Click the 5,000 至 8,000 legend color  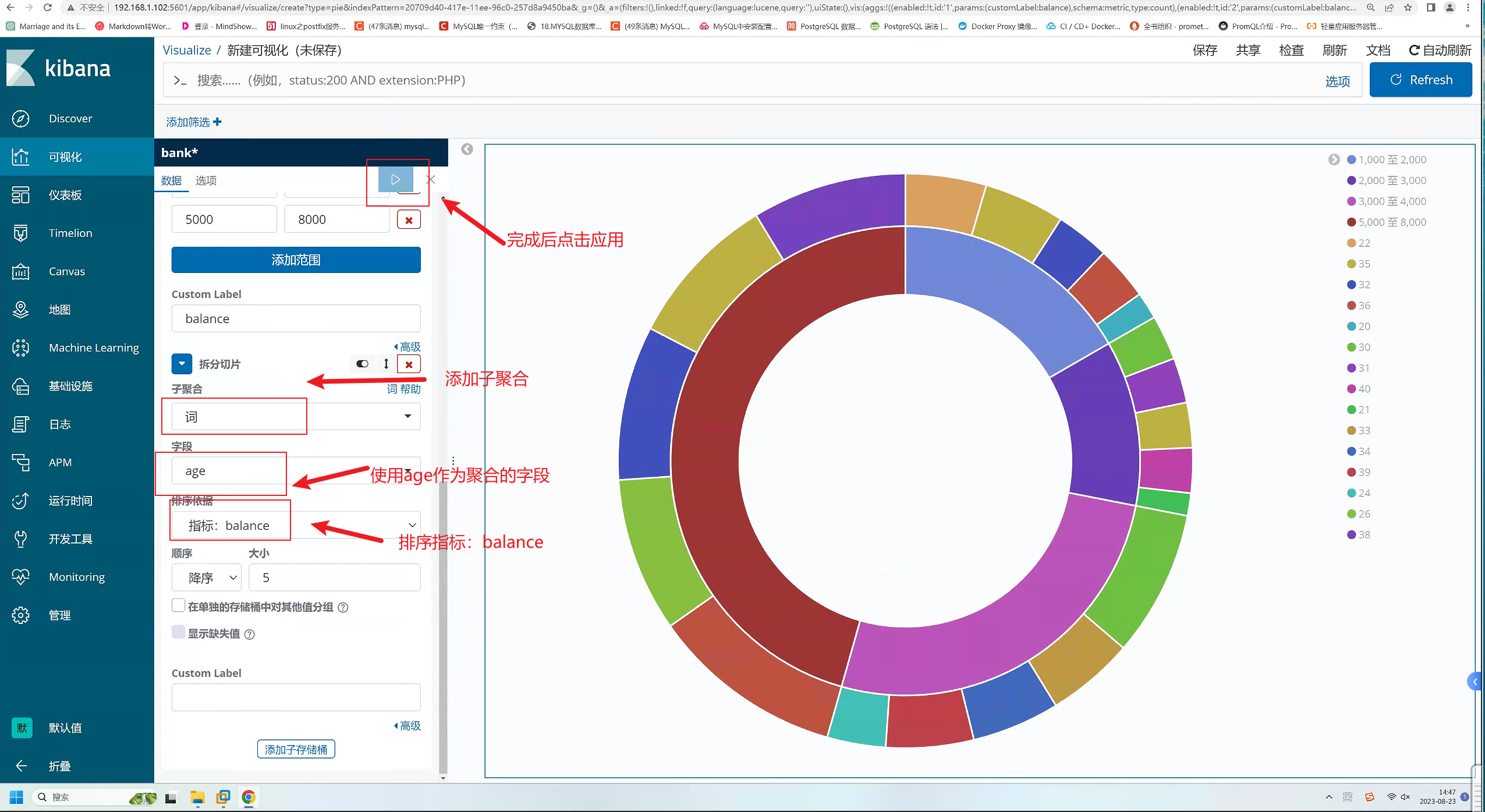[1352, 222]
